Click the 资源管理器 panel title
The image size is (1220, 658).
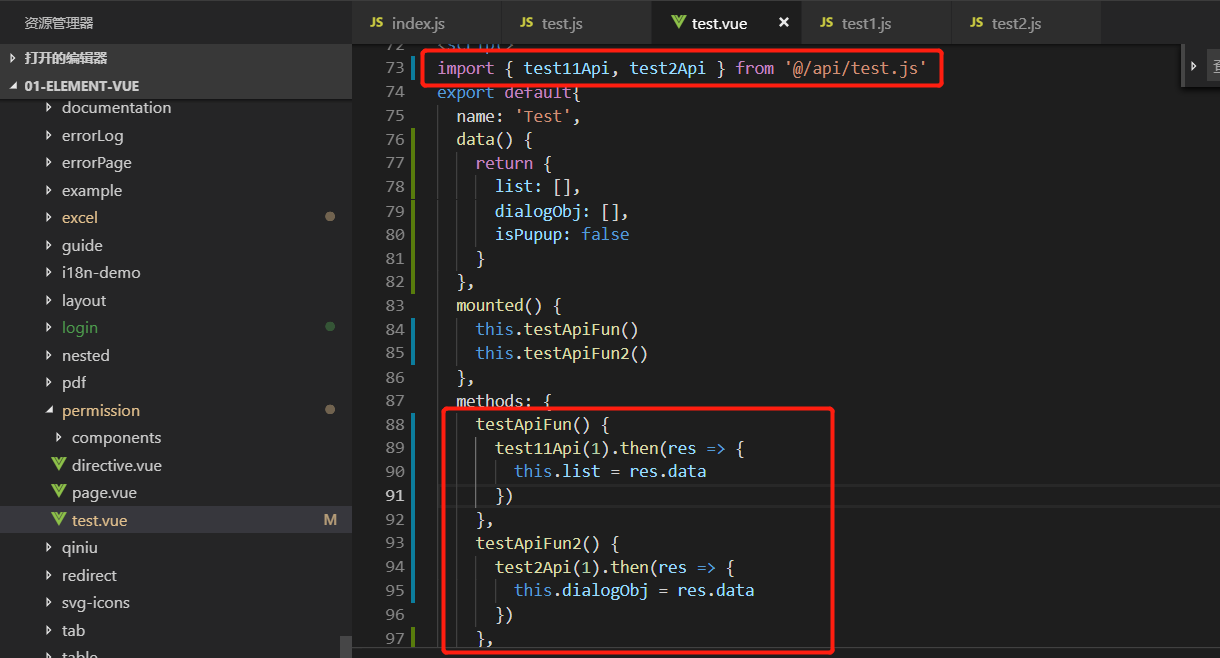click(59, 22)
